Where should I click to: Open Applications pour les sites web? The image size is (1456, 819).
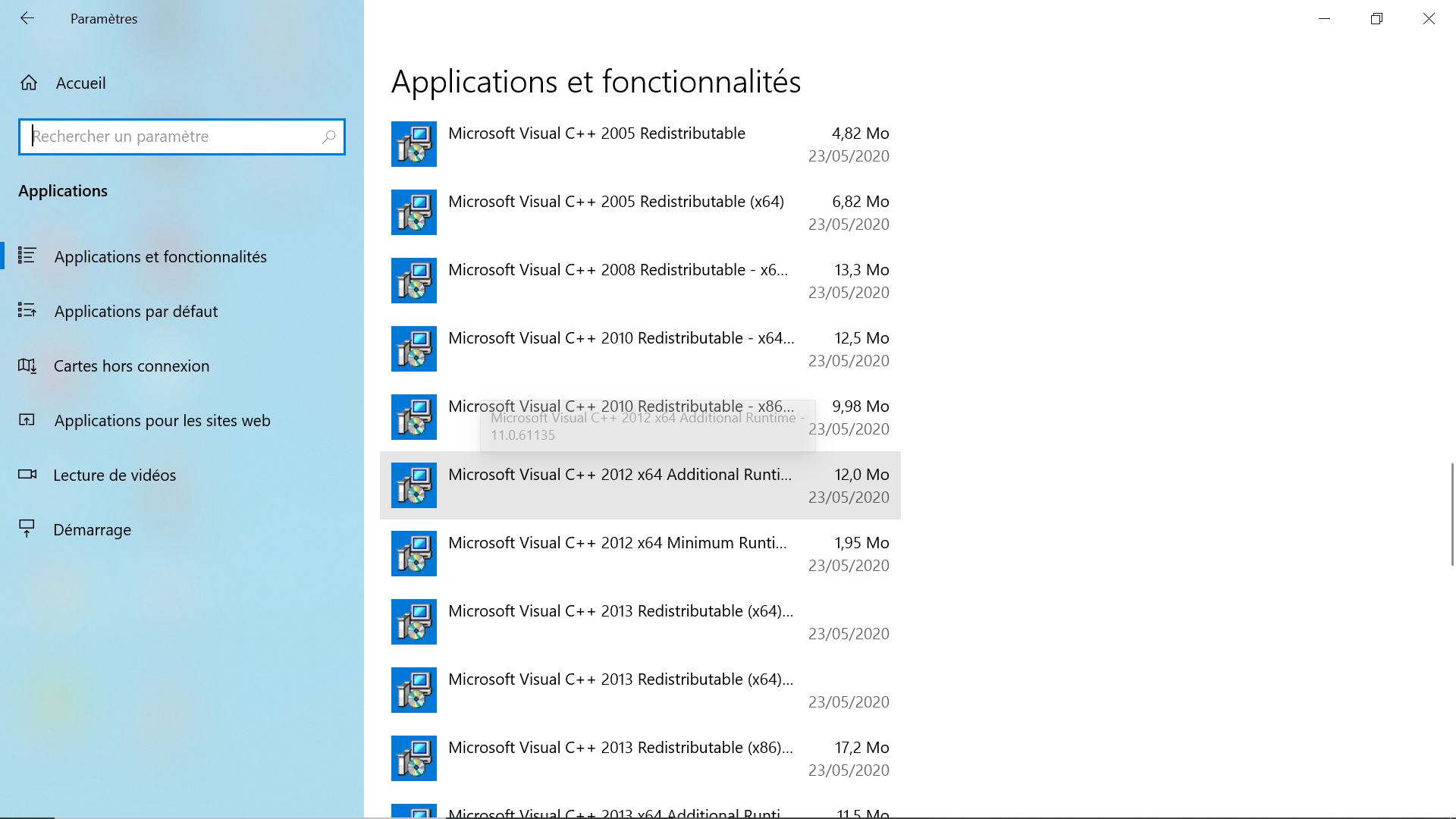162,420
